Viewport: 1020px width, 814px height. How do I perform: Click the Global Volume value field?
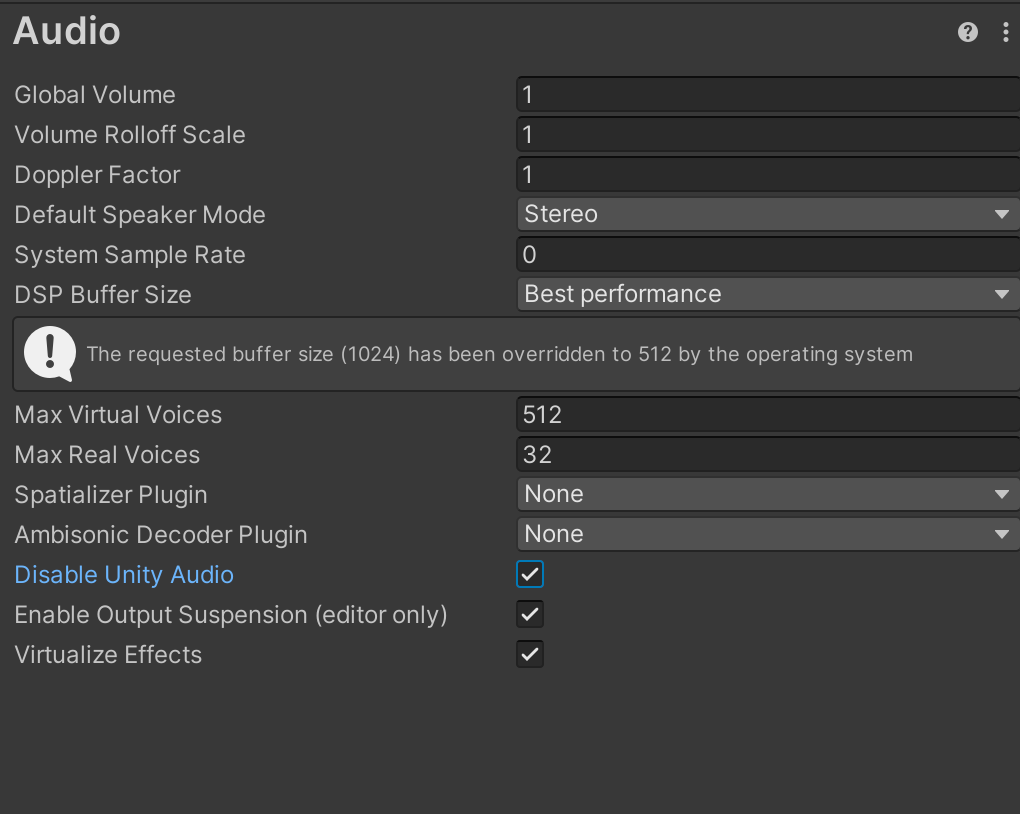[767, 94]
